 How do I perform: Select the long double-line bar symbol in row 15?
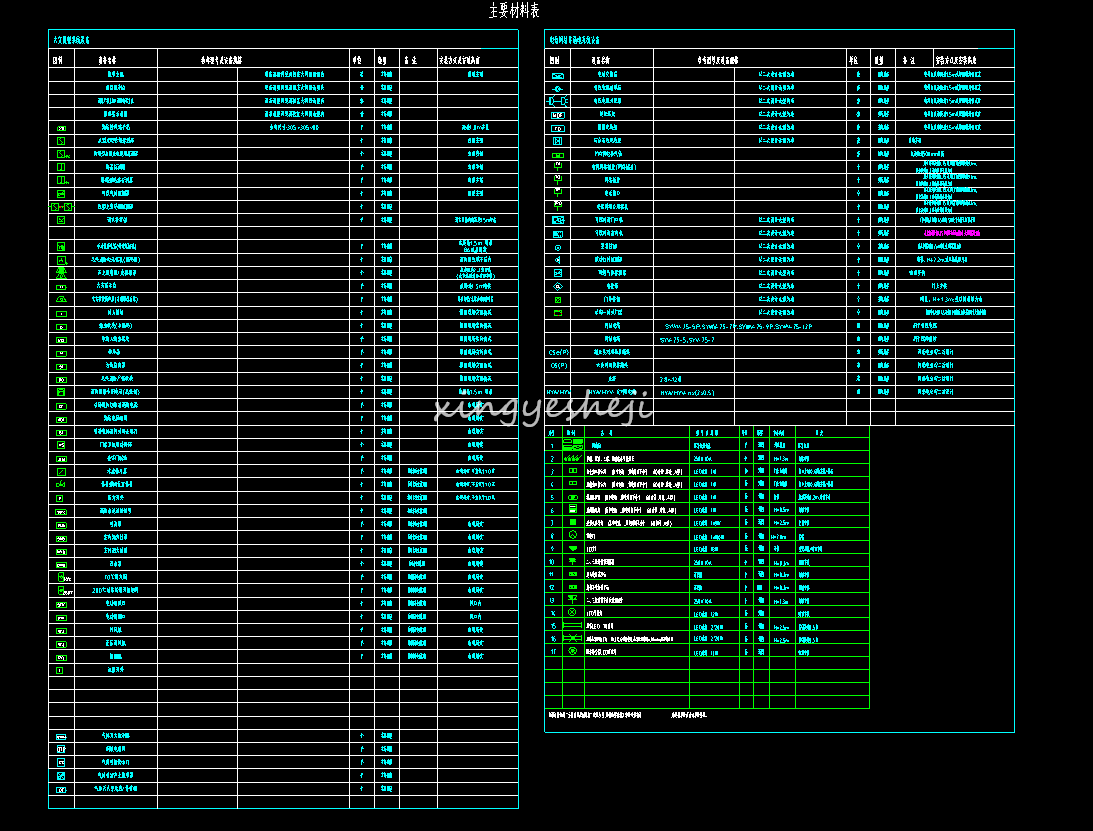573,625
